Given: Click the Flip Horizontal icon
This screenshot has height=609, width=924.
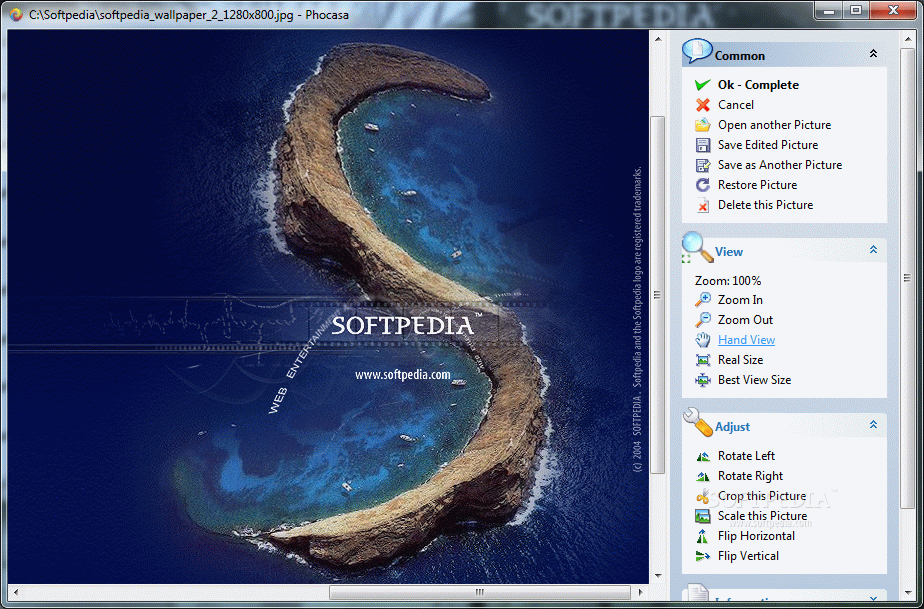Looking at the screenshot, I should [702, 536].
